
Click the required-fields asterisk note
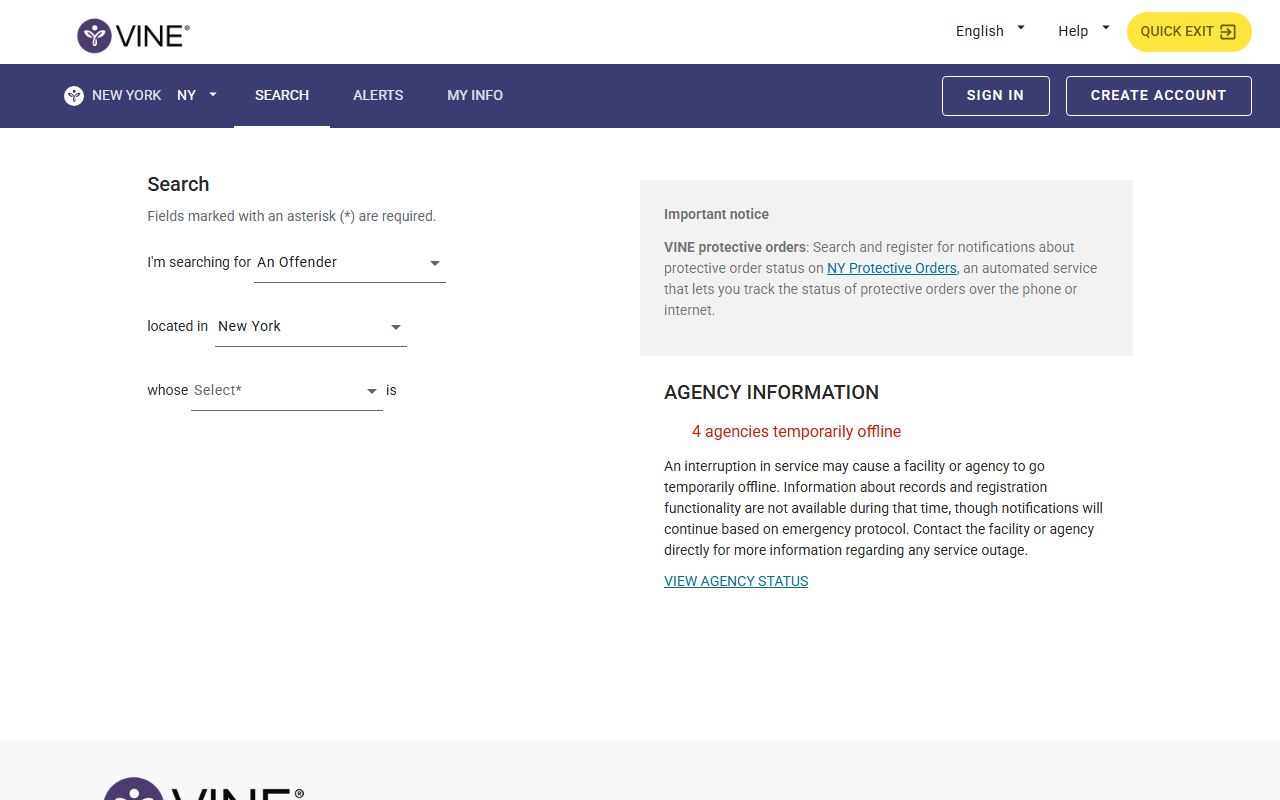292,216
